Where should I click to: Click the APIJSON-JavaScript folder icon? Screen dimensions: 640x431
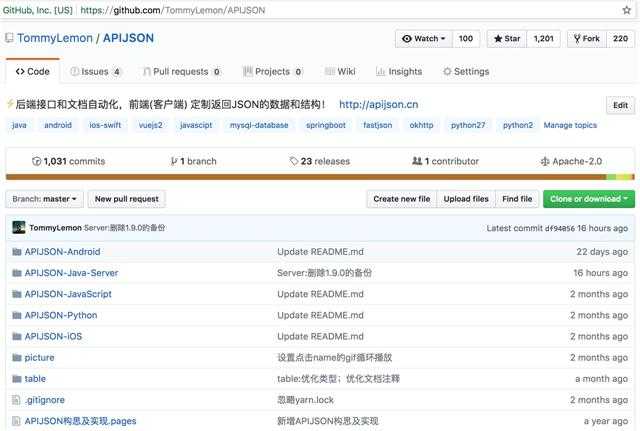click(x=17, y=294)
